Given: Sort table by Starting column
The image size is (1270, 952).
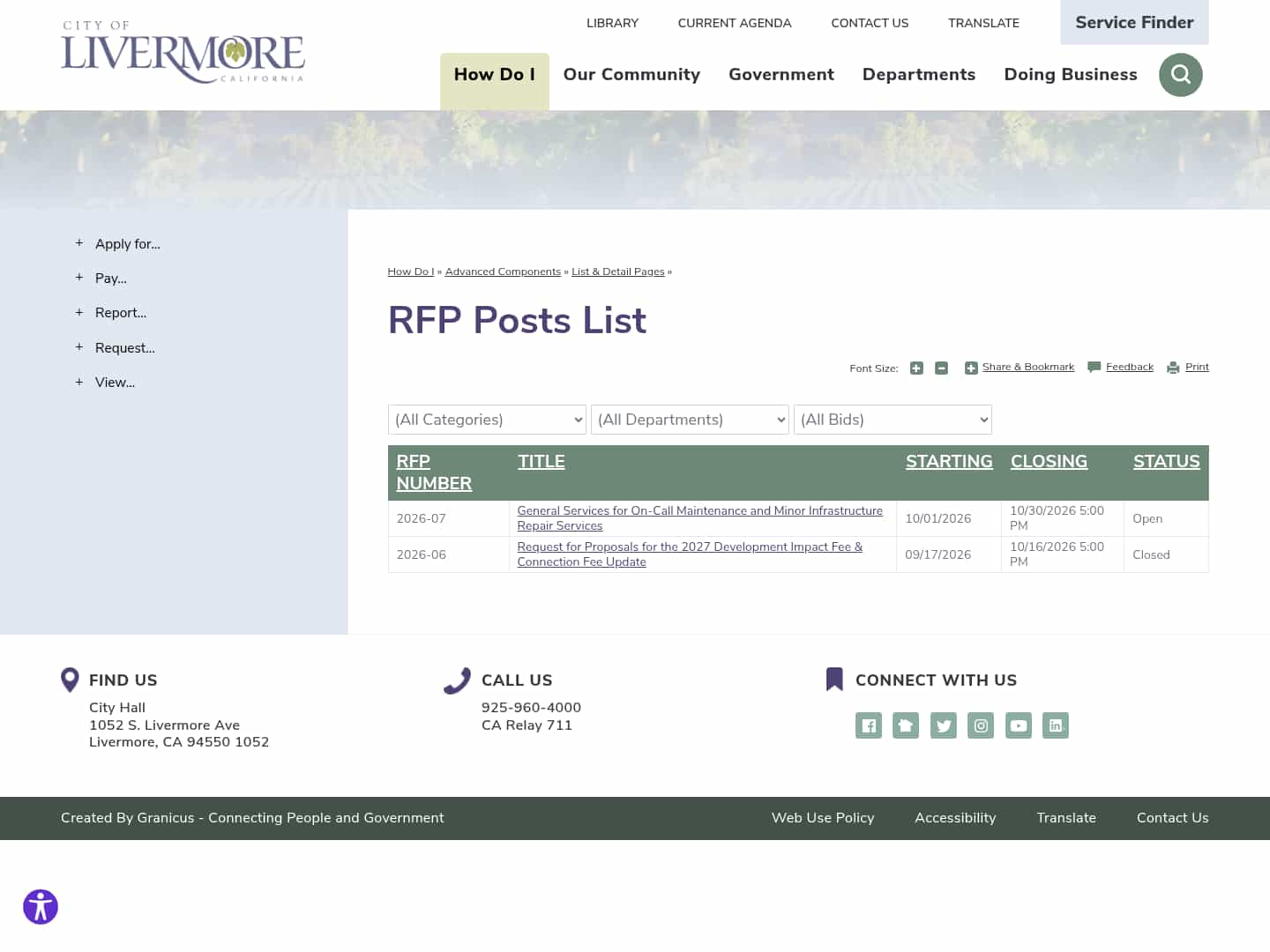Looking at the screenshot, I should (949, 461).
